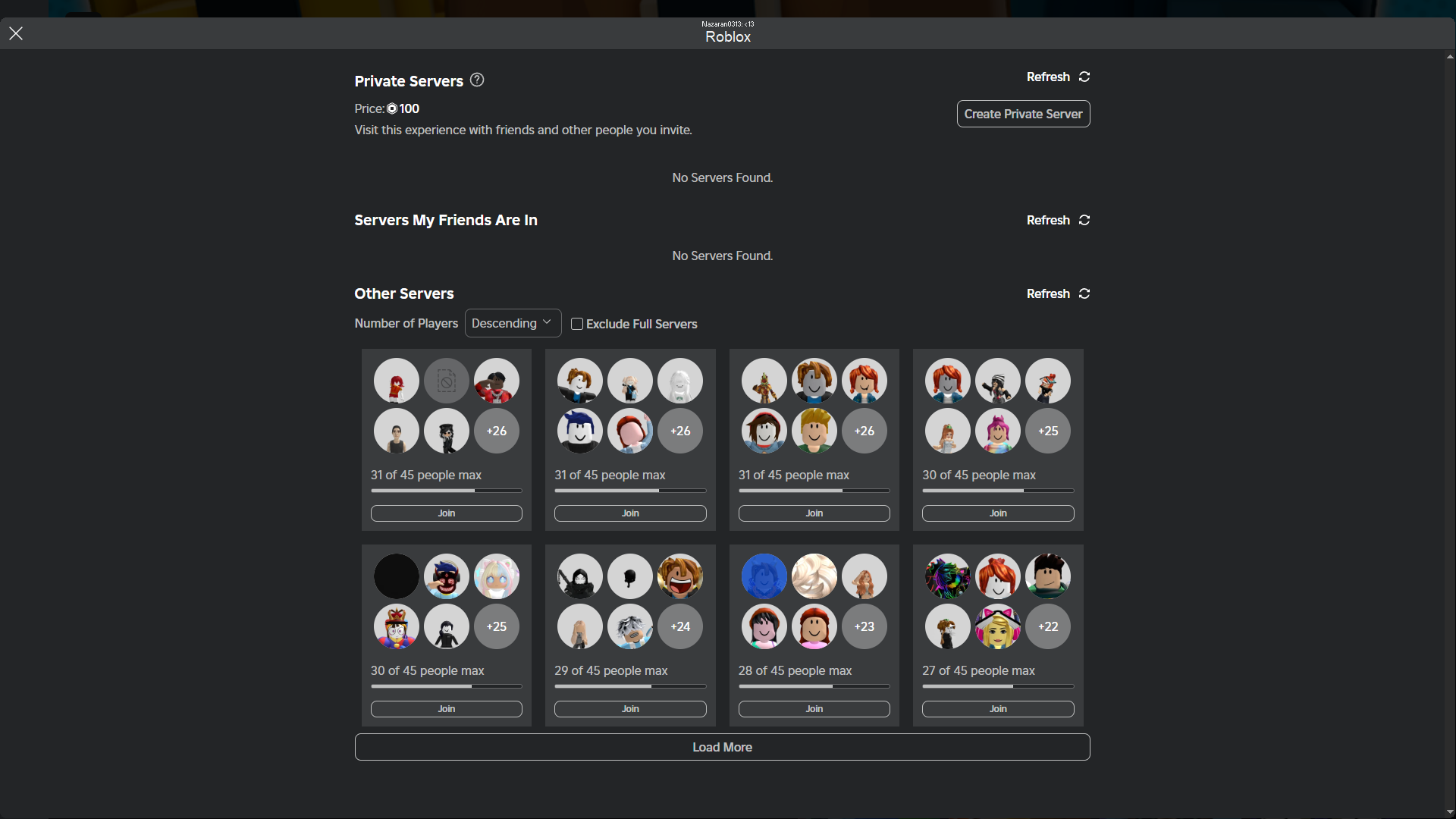Click player-count bar of the 27 of 45 server
The height and width of the screenshot is (819, 1456).
tap(997, 686)
